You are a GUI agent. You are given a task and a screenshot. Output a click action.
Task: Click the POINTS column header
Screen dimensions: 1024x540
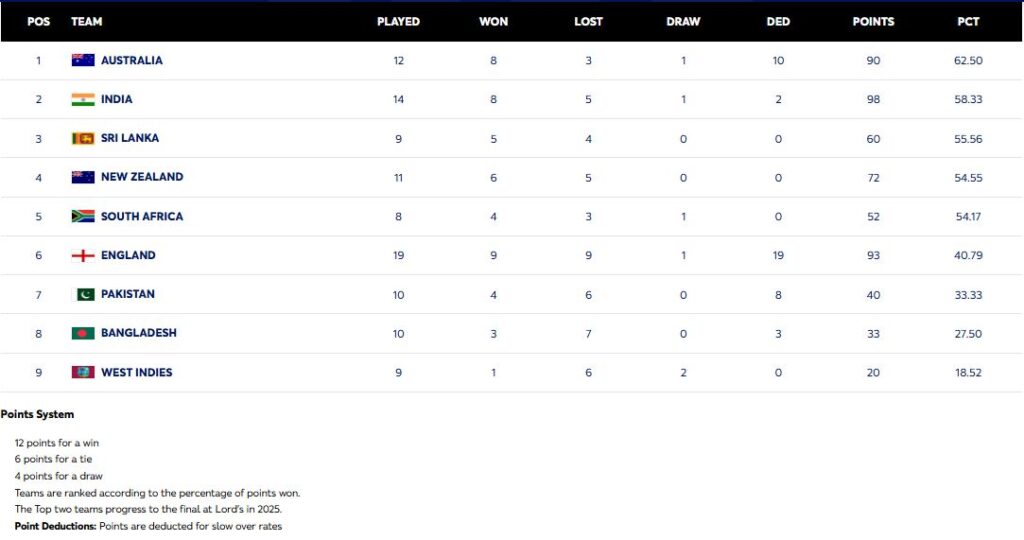(873, 21)
